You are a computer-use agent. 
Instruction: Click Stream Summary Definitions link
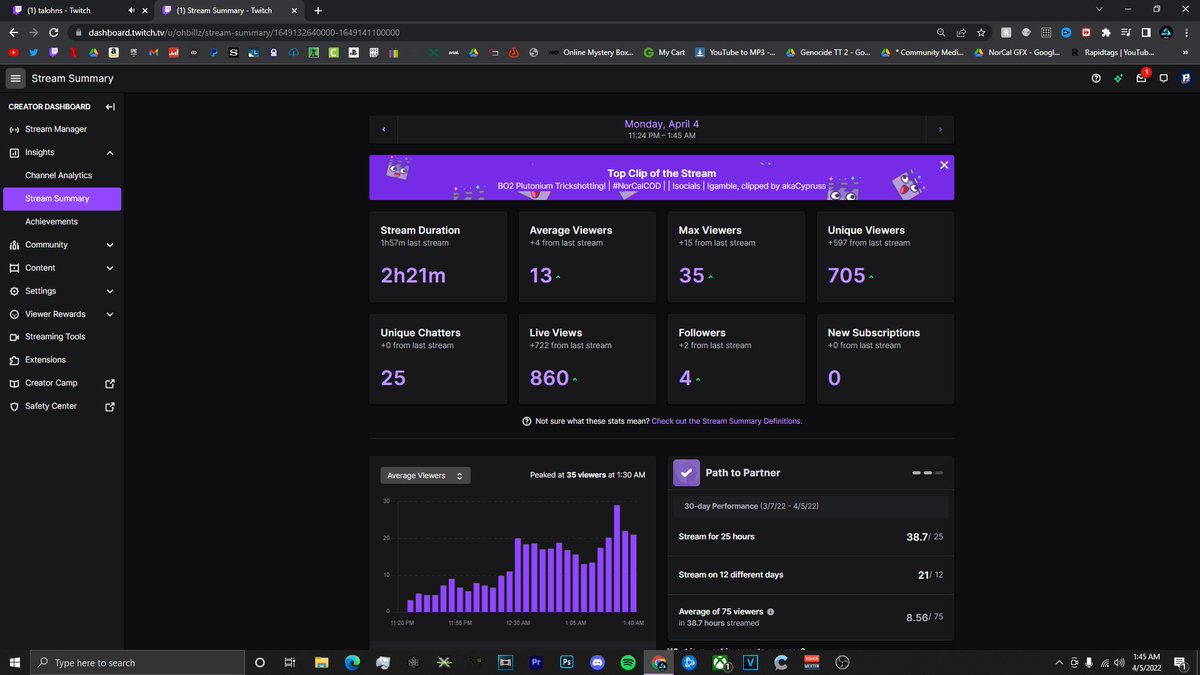(727, 421)
